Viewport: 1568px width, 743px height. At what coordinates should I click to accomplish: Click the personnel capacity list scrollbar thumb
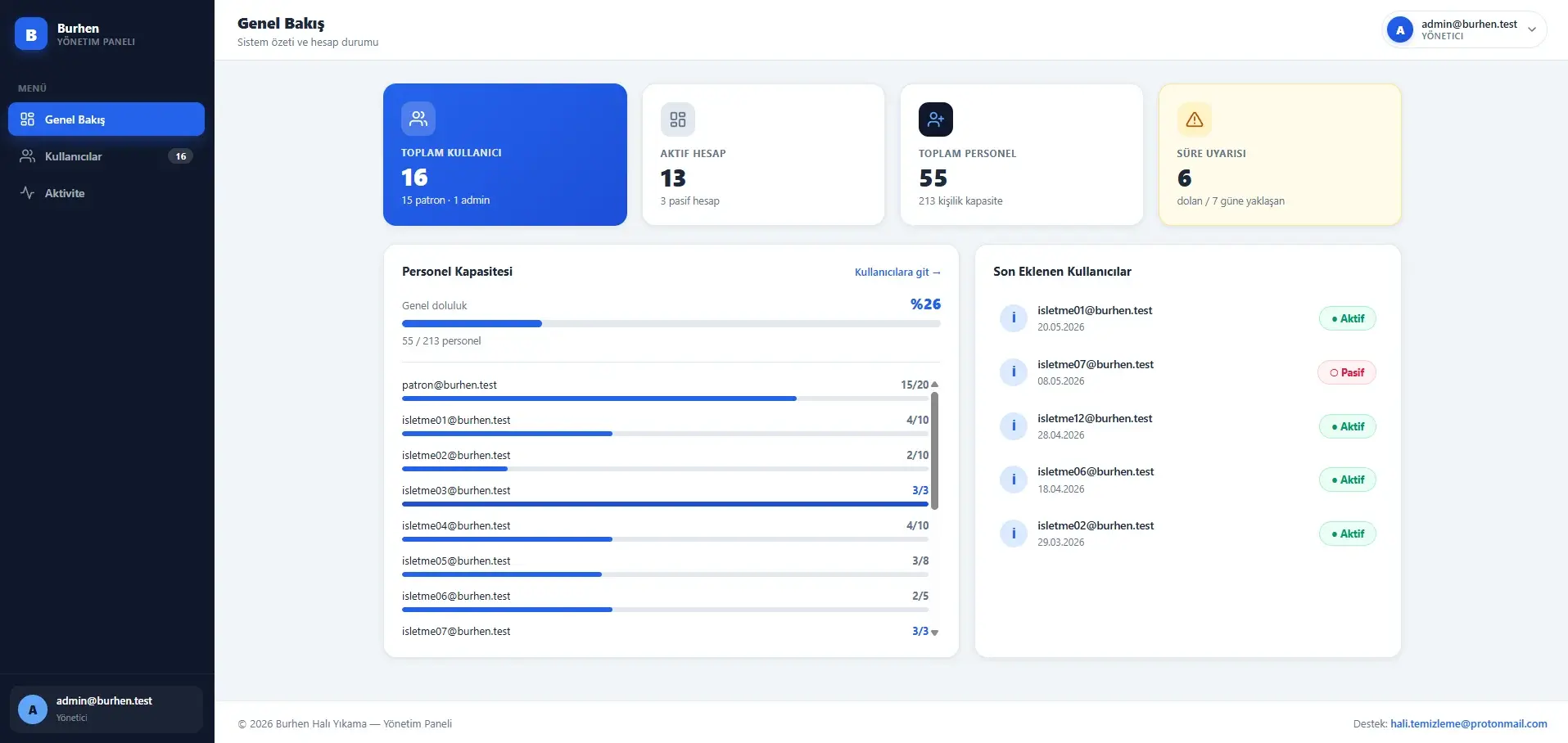tap(935, 451)
